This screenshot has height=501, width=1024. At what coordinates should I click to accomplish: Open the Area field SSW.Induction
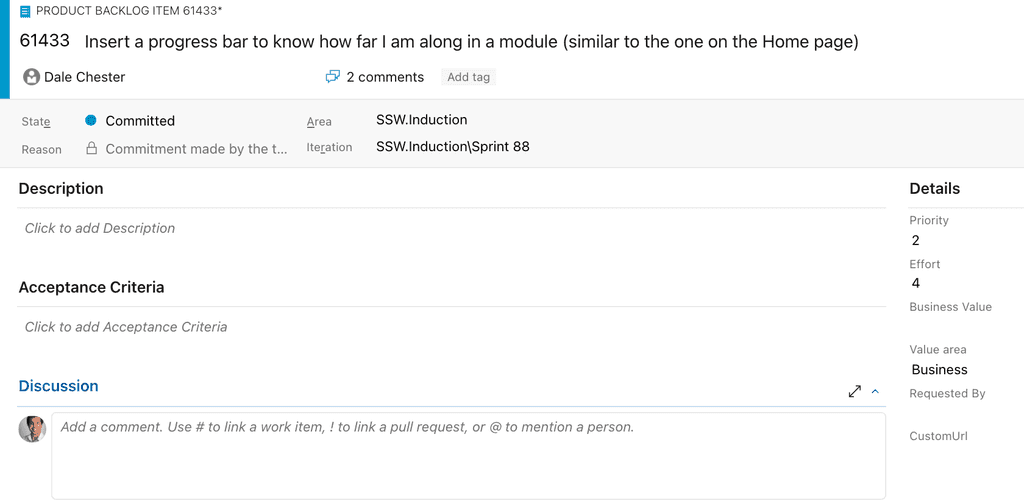click(x=421, y=120)
